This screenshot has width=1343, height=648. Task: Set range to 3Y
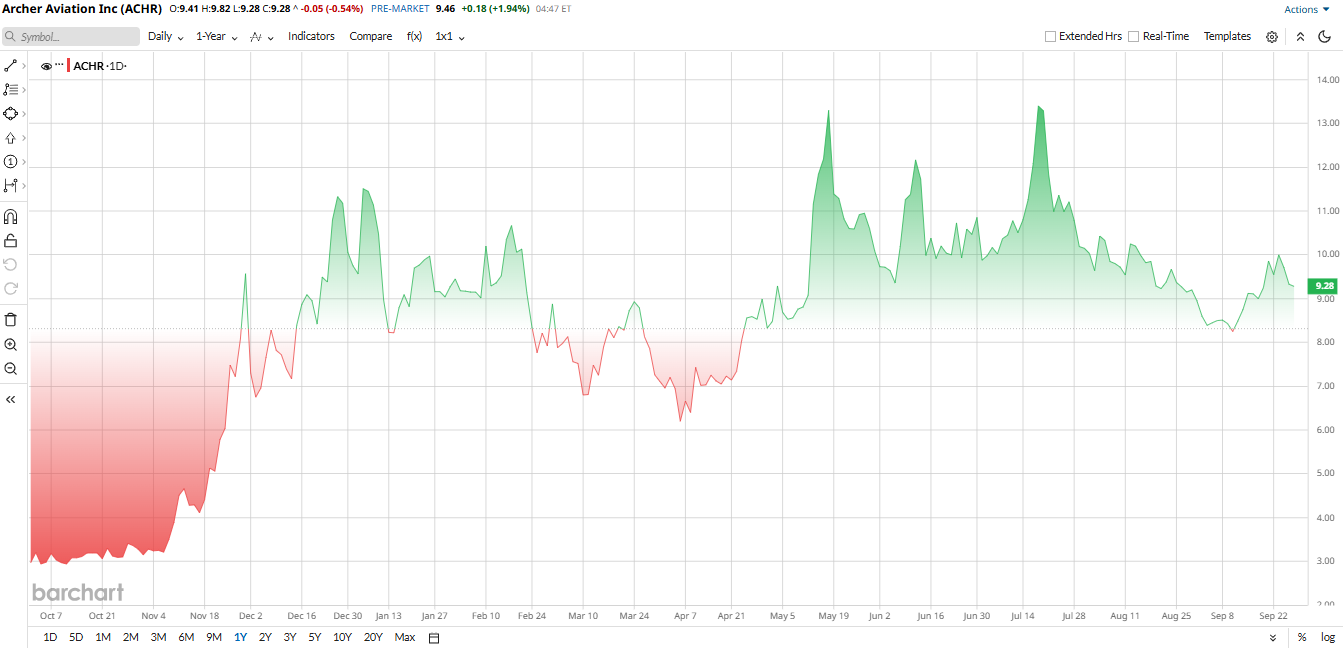tap(290, 637)
